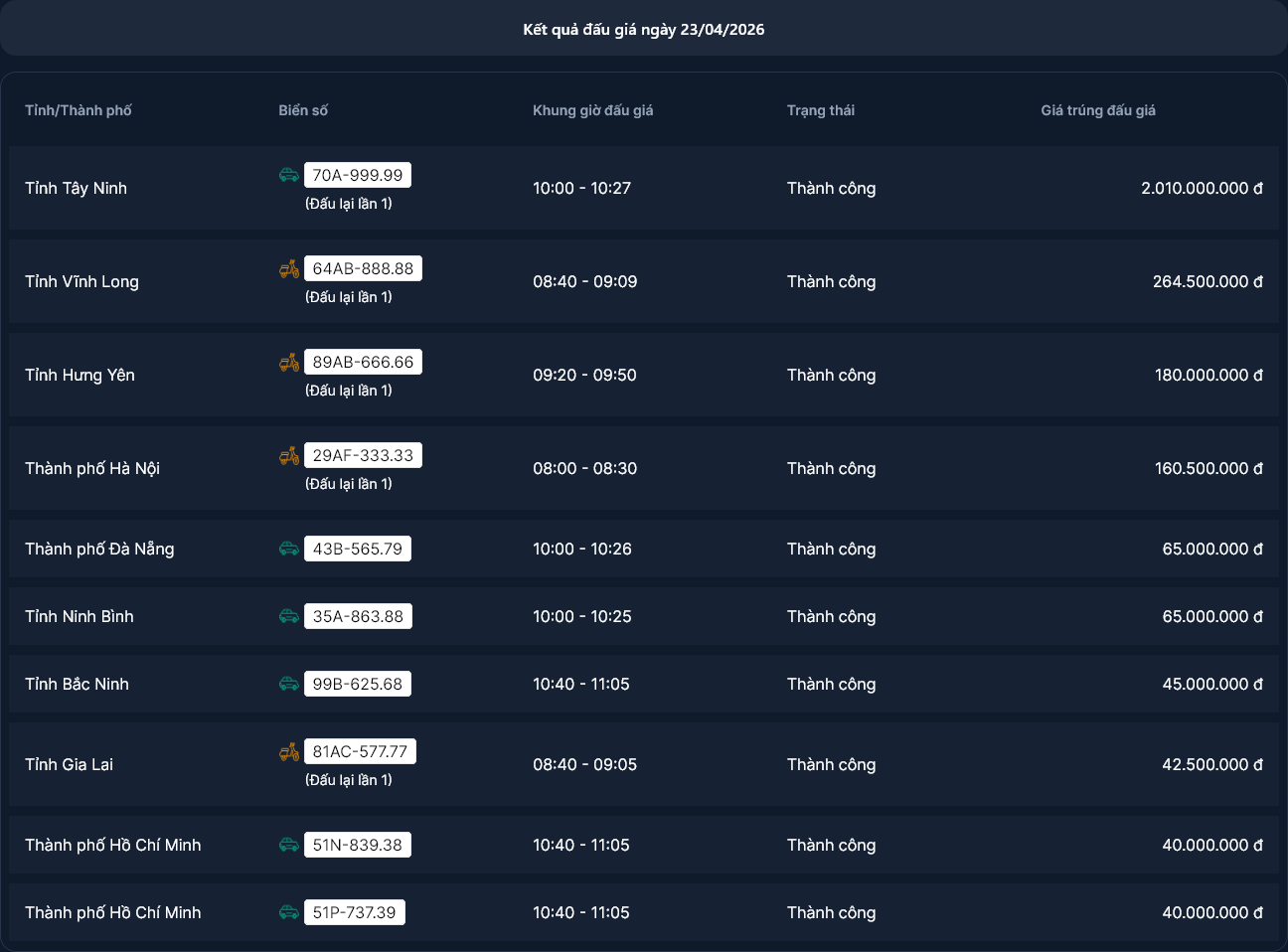Click the Trạng thái column header
The height and width of the screenshot is (952, 1288).
pyautogui.click(x=821, y=110)
